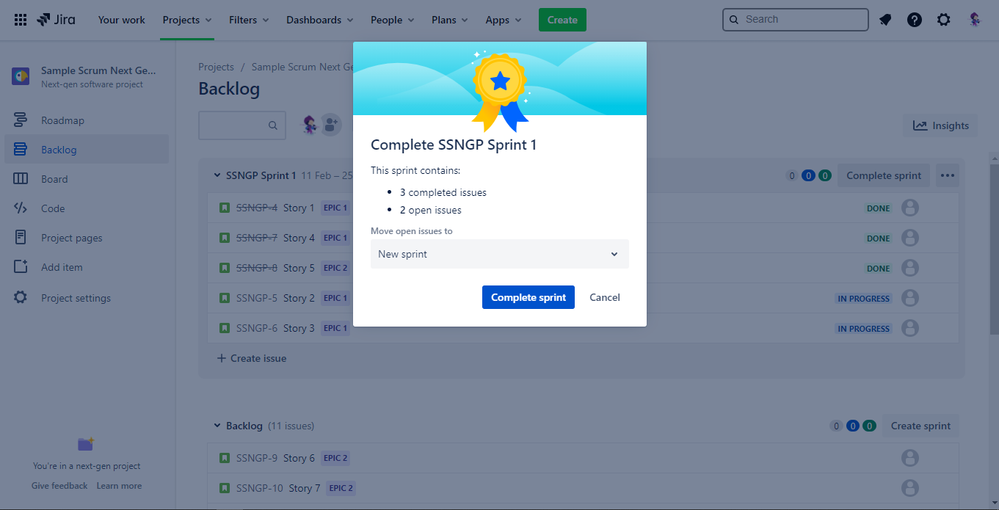The image size is (999, 510).
Task: Click the backlog search input box
Action: [242, 126]
